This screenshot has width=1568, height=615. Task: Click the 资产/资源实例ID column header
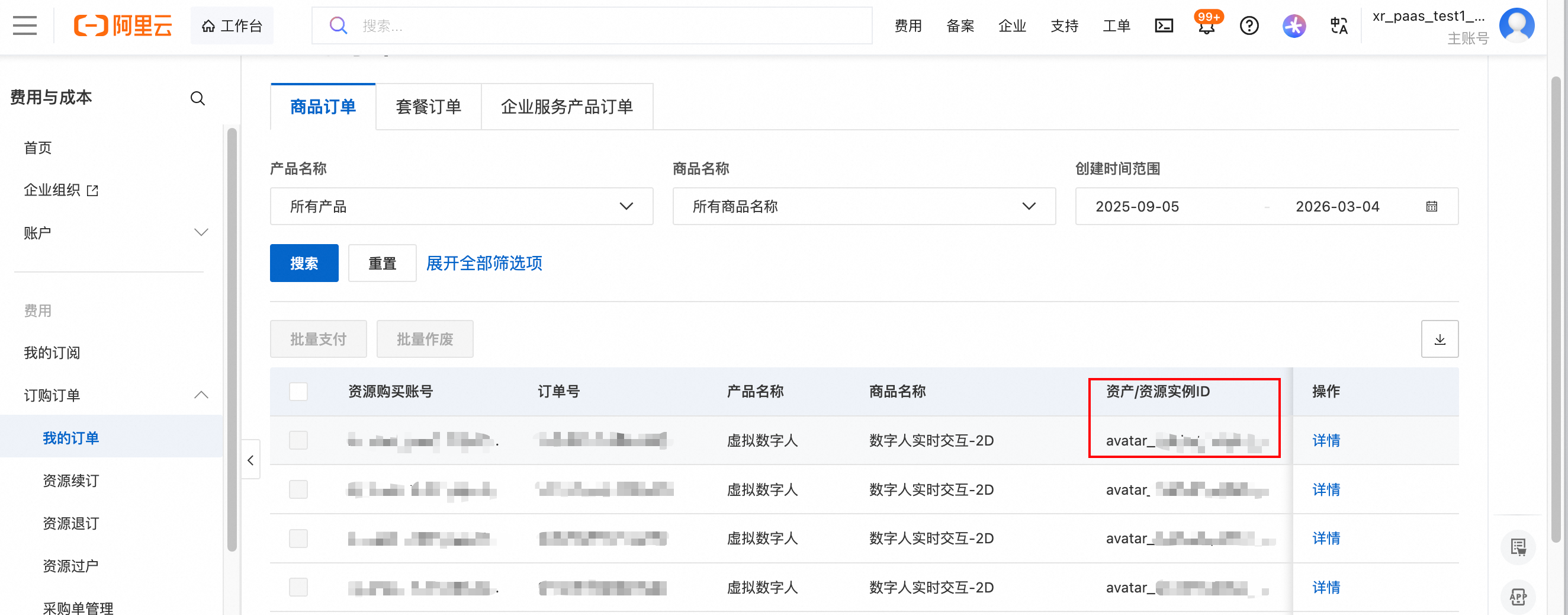tap(1158, 392)
